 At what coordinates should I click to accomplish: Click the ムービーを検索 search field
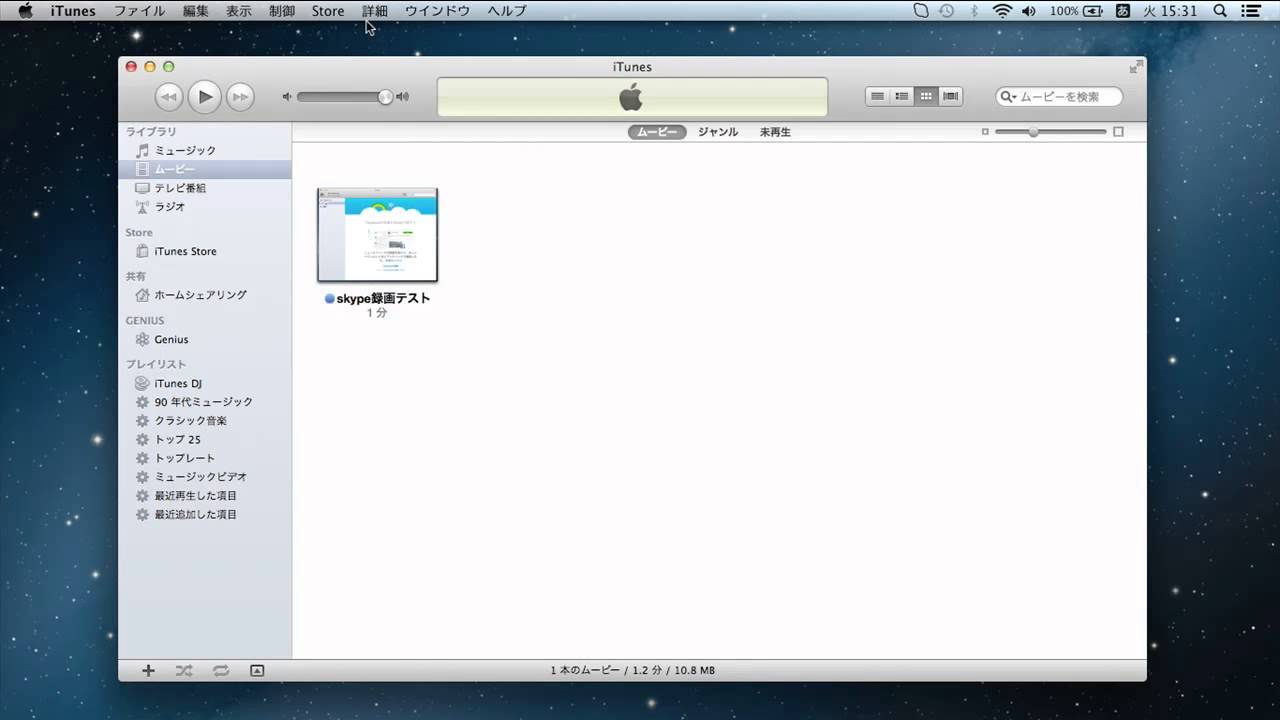[x=1059, y=97]
